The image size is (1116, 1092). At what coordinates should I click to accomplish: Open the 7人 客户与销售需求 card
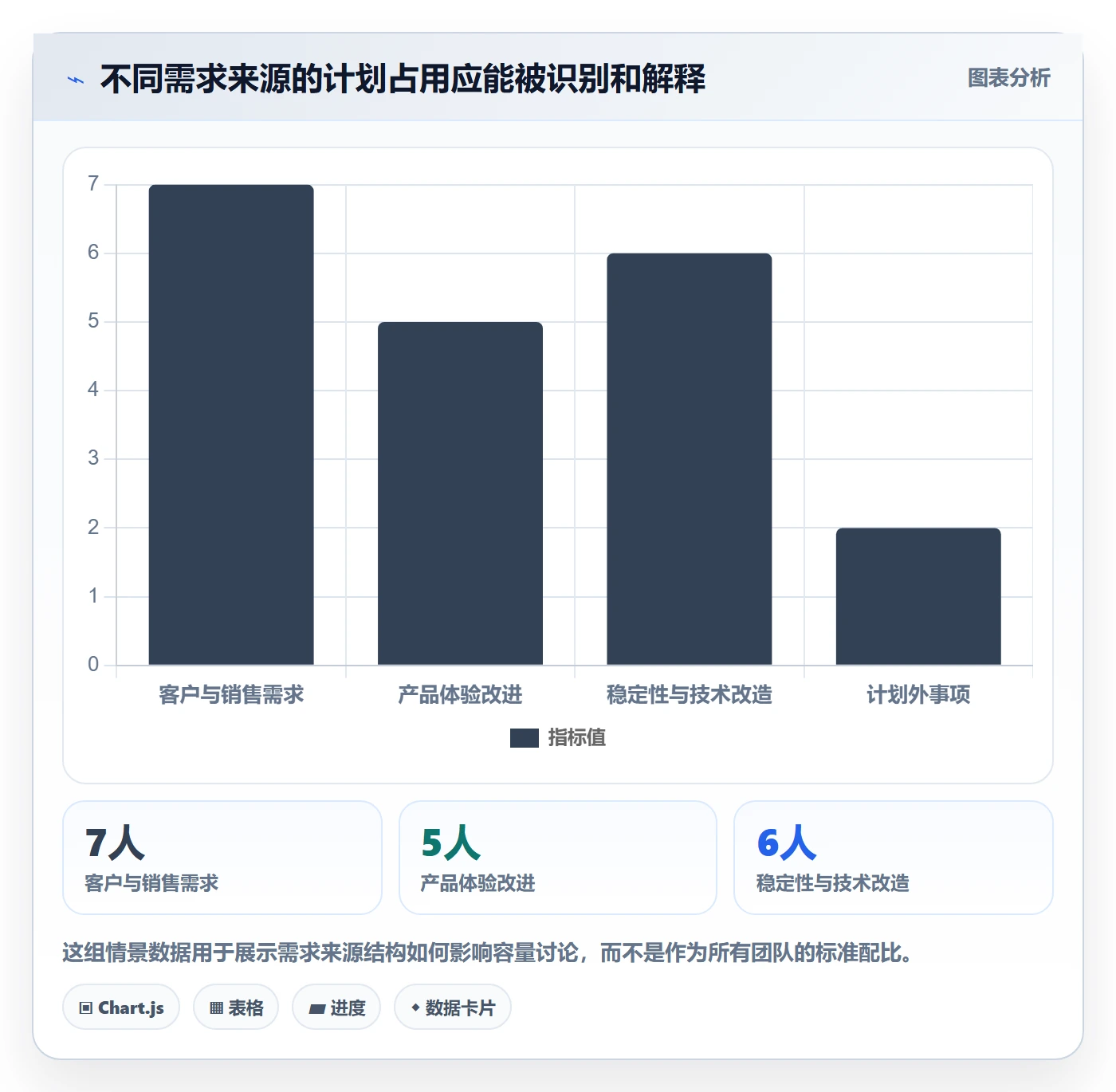(222, 858)
